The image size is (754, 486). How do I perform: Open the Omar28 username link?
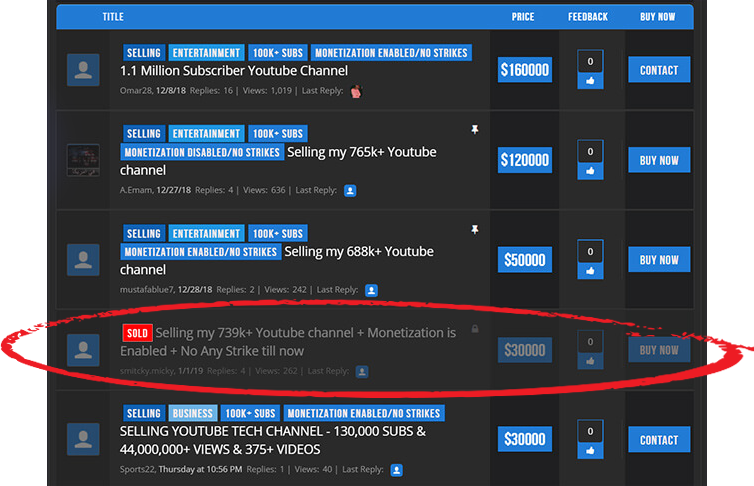tap(136, 91)
